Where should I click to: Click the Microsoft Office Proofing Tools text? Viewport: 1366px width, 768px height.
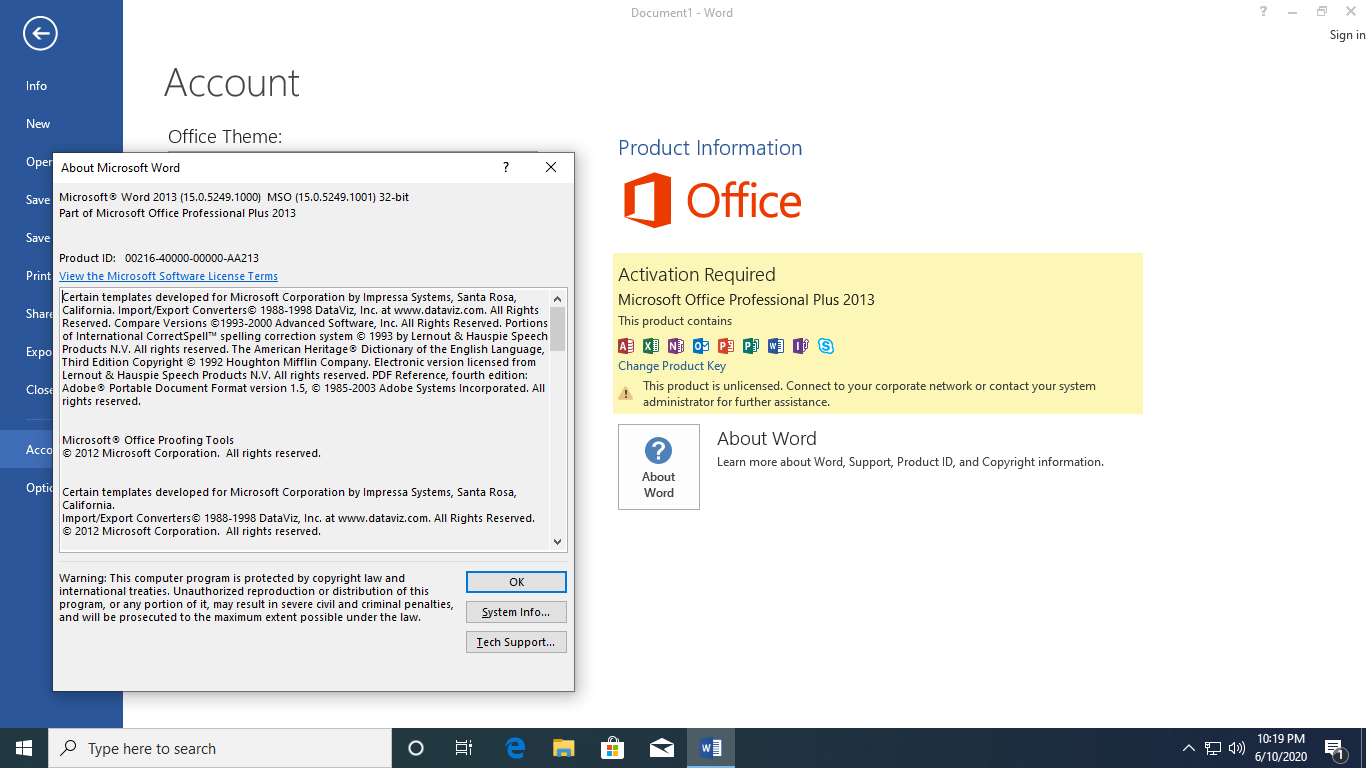148,440
